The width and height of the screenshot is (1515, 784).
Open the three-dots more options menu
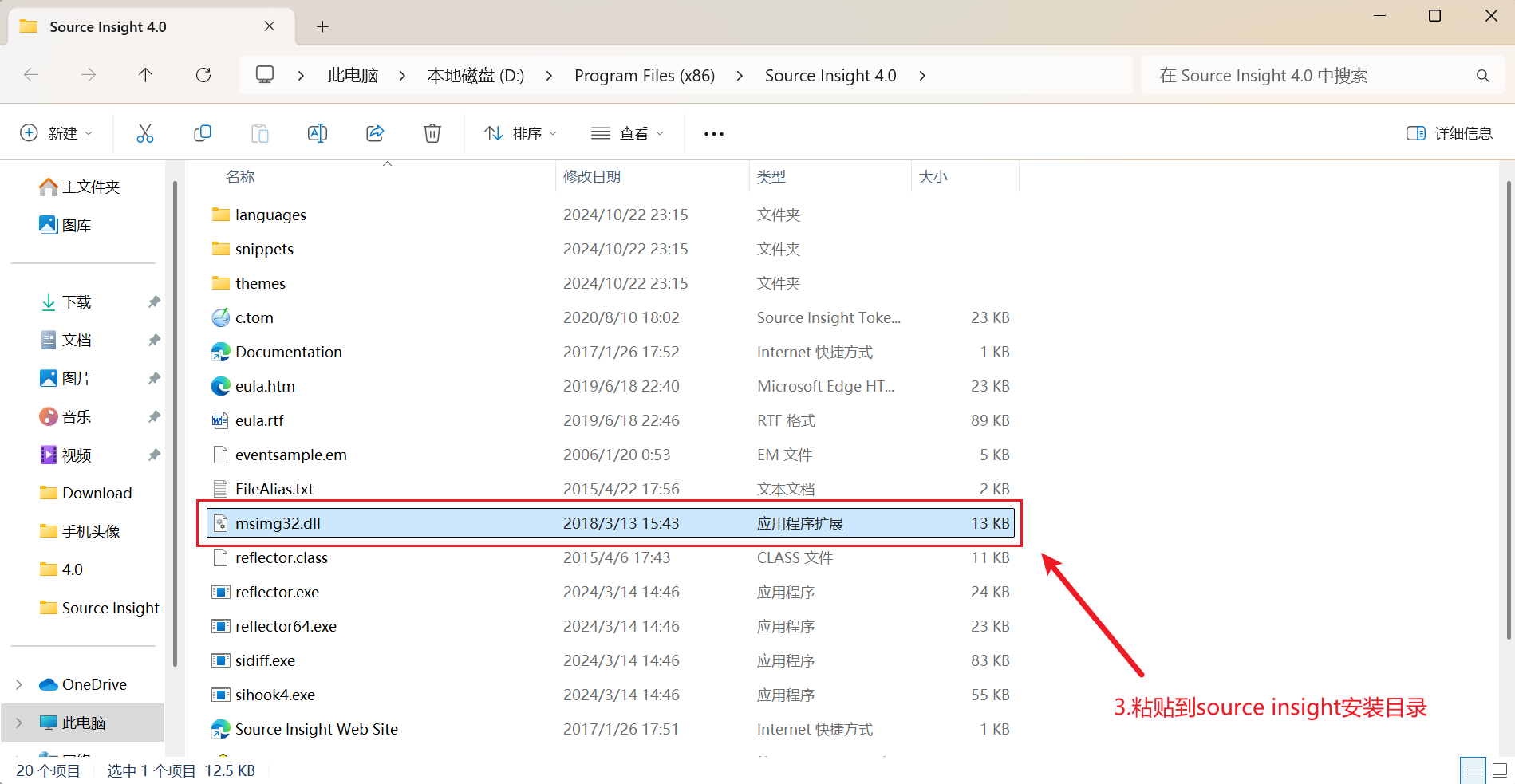click(x=714, y=133)
